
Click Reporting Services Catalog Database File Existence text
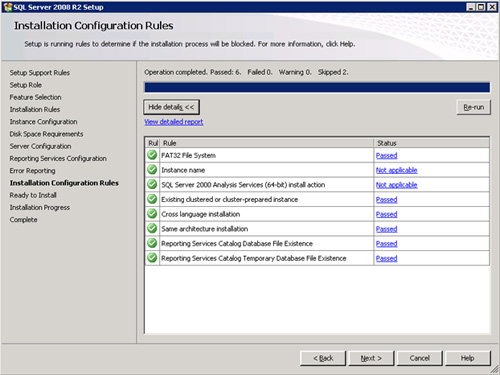click(x=237, y=243)
